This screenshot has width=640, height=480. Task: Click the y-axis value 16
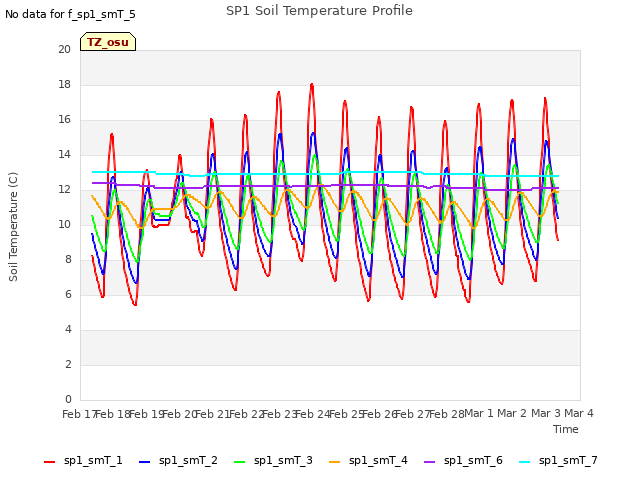click(x=64, y=120)
